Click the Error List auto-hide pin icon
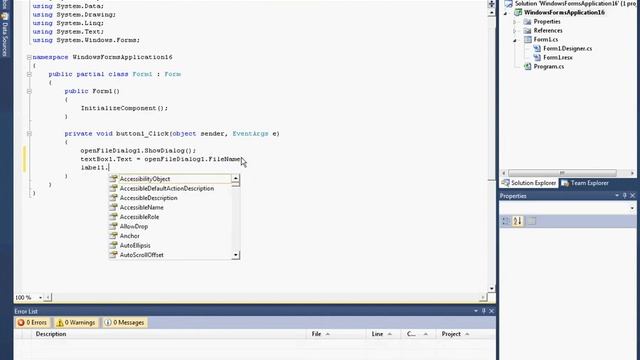 pos(484,311)
